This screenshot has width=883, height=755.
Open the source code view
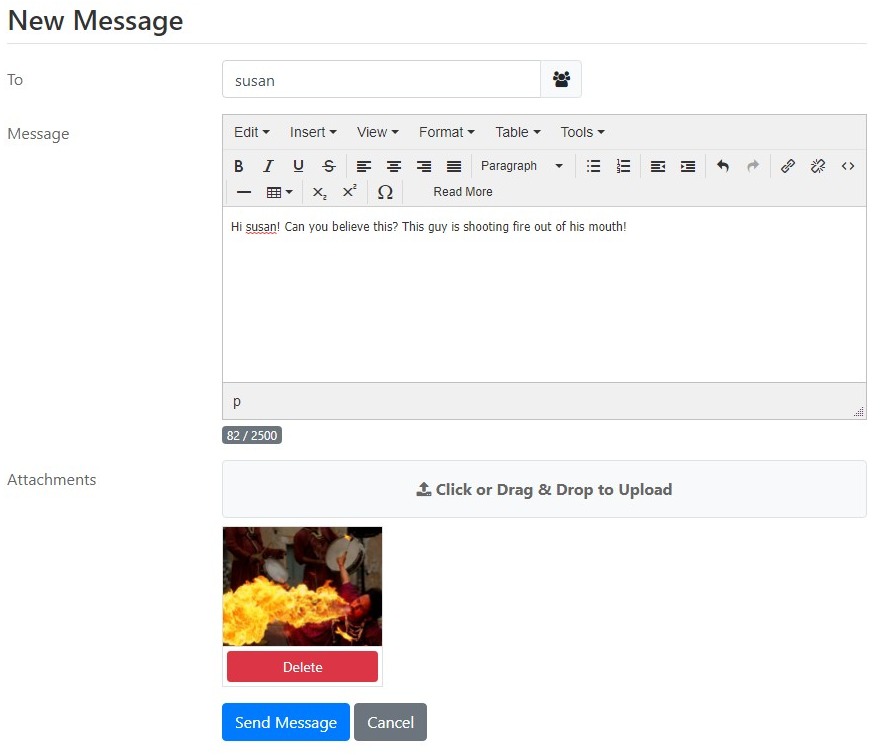tap(848, 167)
